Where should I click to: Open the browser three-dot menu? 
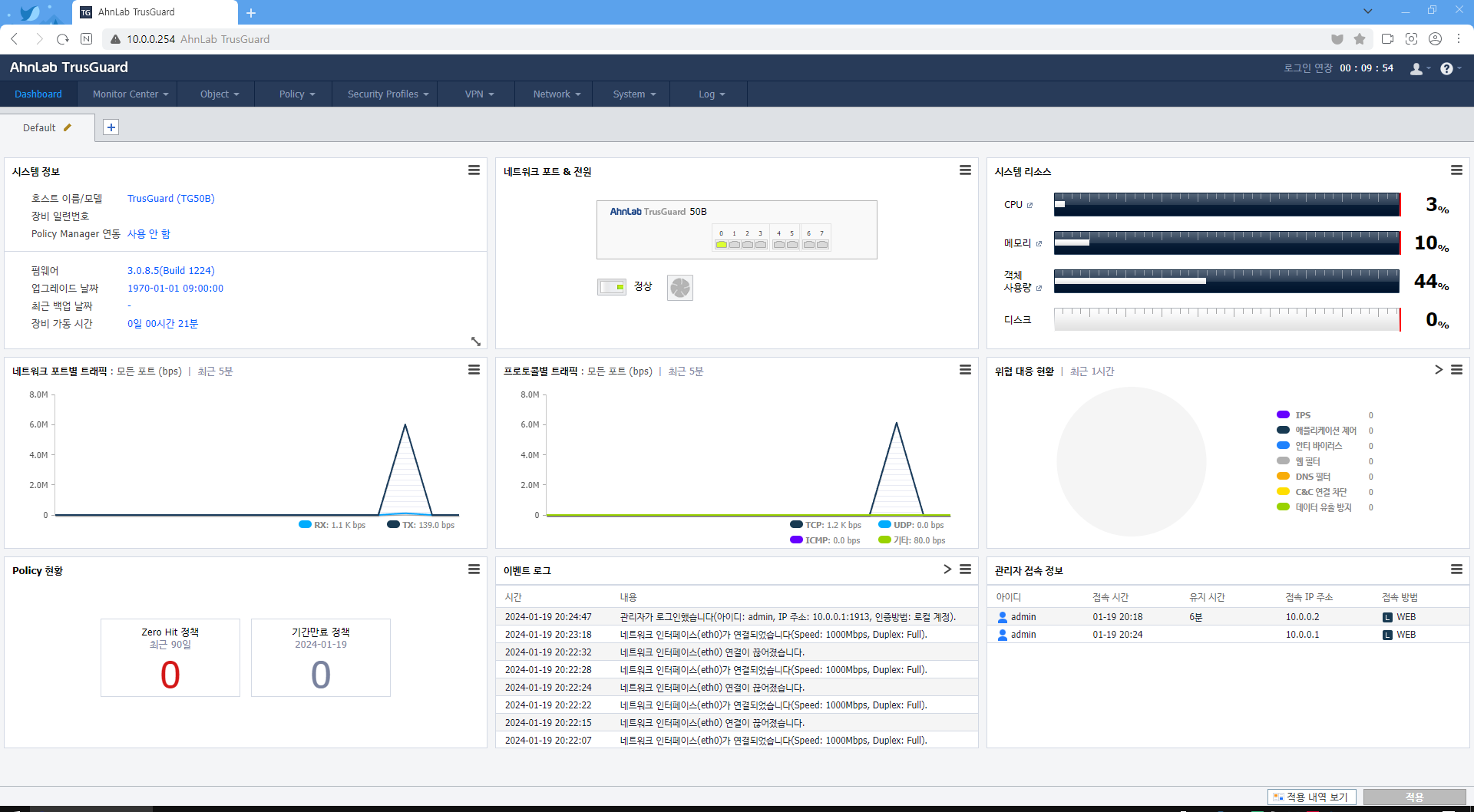1459,39
